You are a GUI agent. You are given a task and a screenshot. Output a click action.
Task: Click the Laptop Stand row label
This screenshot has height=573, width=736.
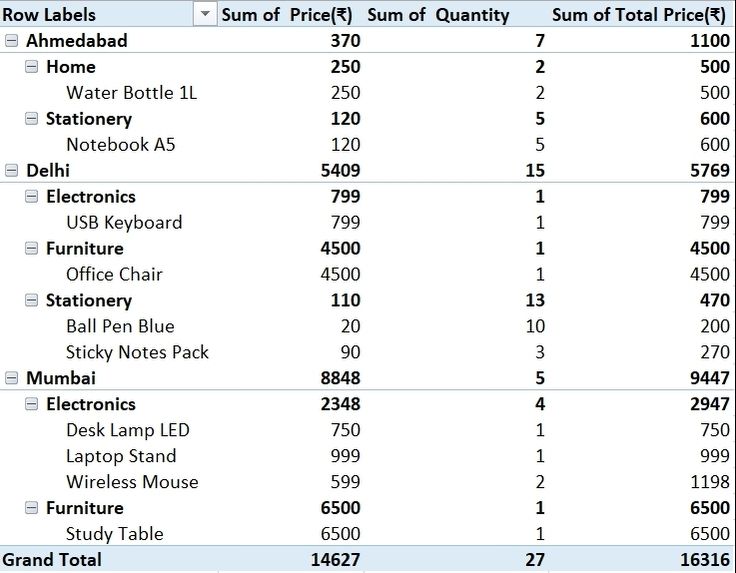121,456
